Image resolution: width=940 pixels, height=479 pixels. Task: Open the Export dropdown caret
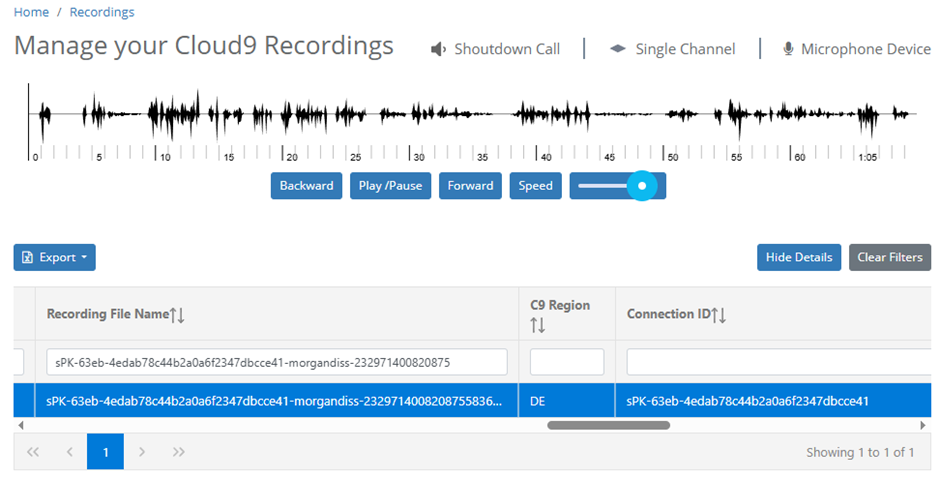point(84,257)
